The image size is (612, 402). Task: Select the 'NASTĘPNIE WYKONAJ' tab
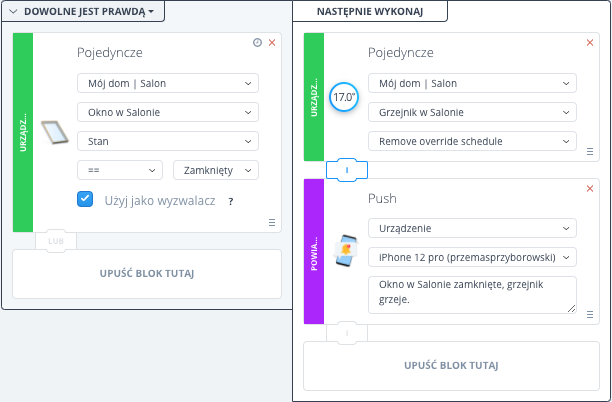click(x=370, y=11)
